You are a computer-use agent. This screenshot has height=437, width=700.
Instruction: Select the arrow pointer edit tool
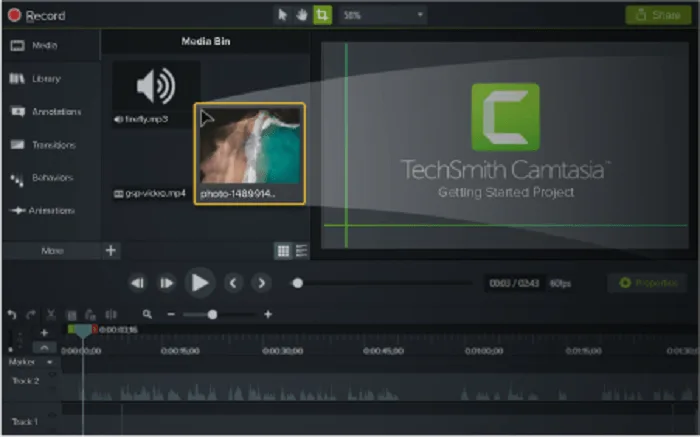(x=282, y=15)
